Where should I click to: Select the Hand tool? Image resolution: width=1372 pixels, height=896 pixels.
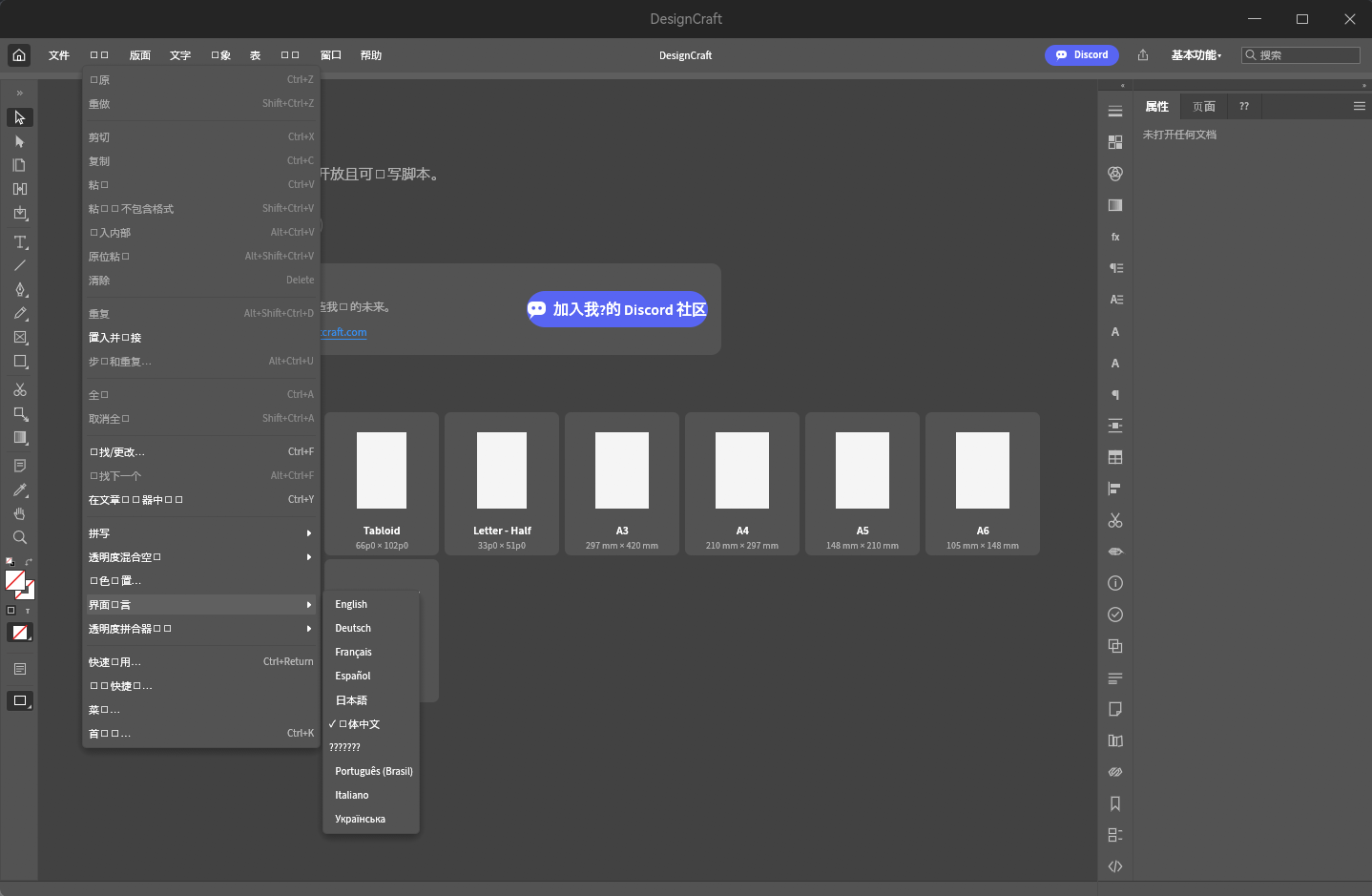point(20,513)
